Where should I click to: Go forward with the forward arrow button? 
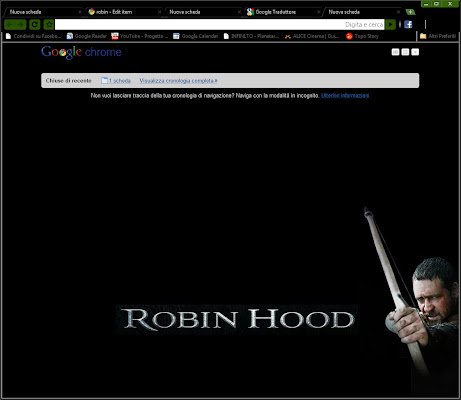tap(21, 25)
